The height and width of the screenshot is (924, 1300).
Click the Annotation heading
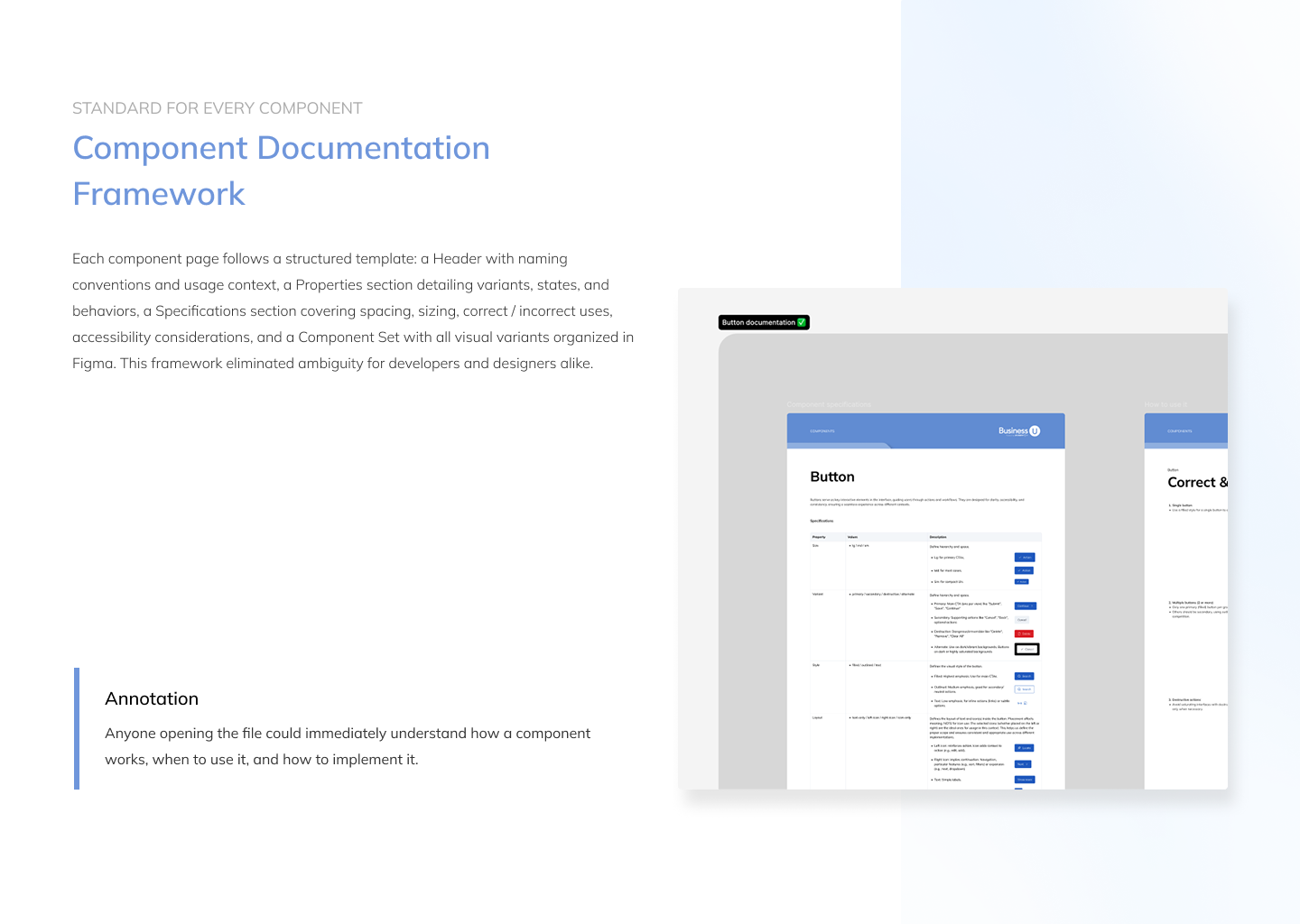152,699
